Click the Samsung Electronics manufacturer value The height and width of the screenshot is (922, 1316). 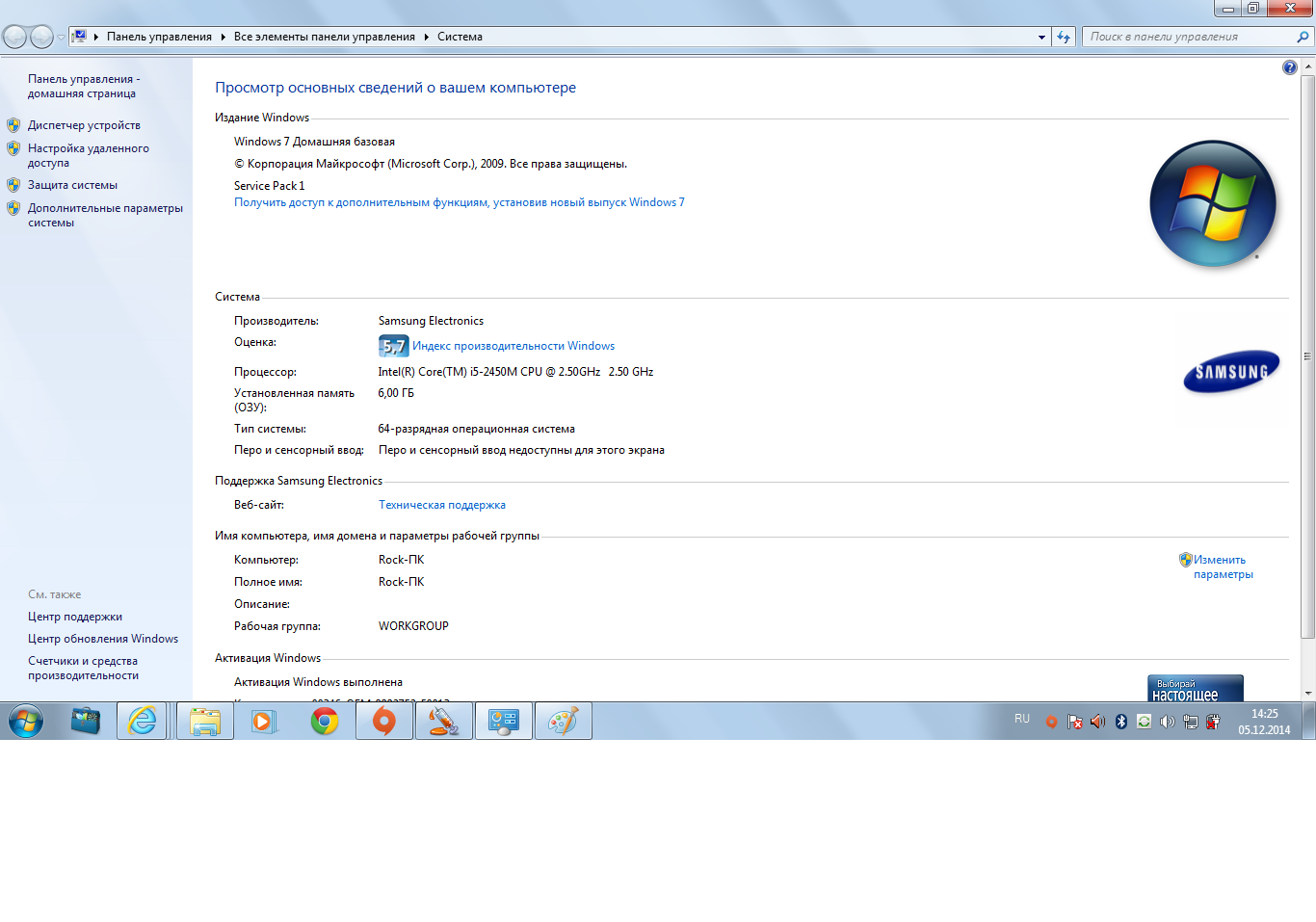click(431, 321)
